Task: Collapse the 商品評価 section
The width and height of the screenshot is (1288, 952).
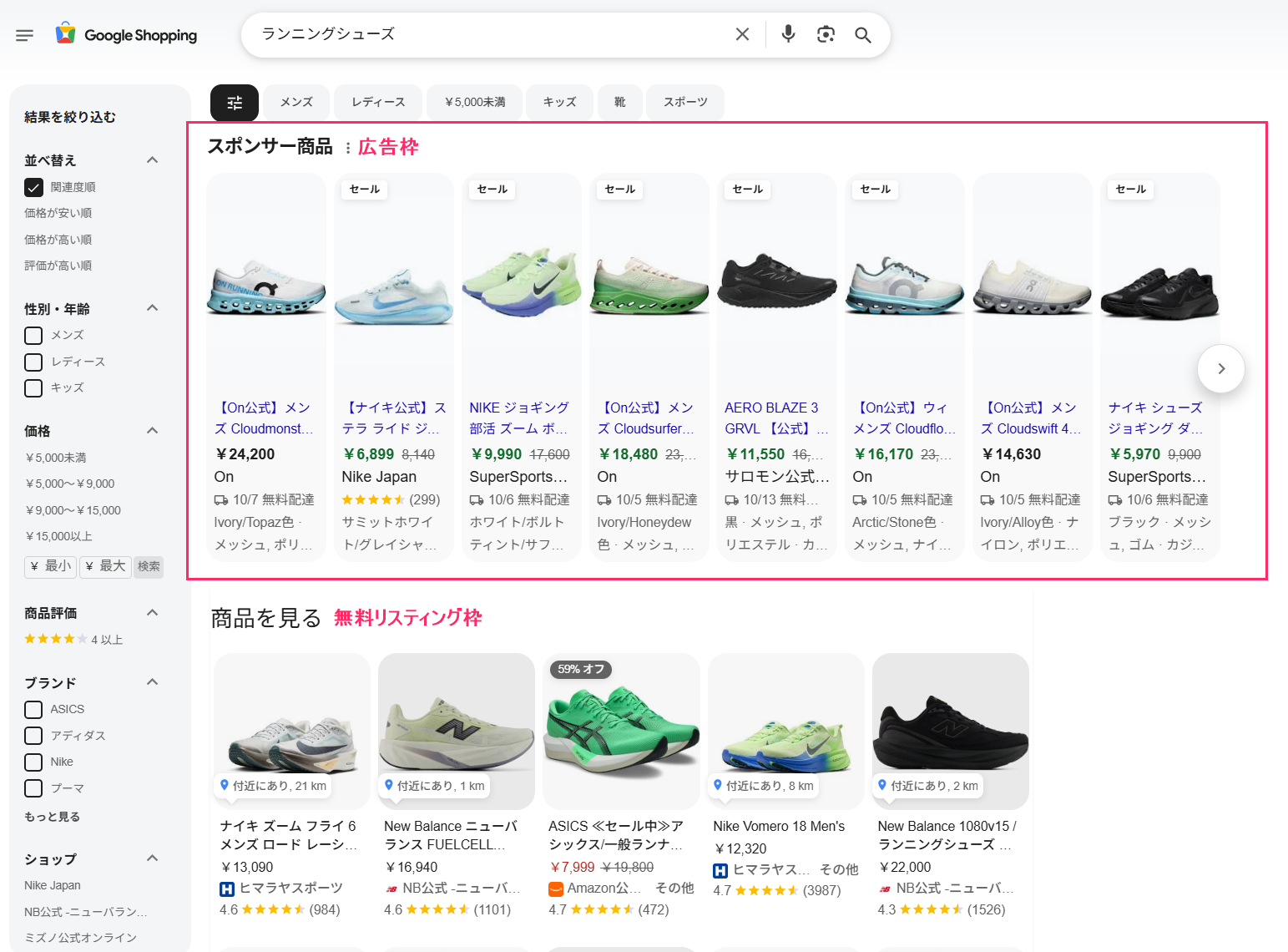Action: (x=152, y=613)
